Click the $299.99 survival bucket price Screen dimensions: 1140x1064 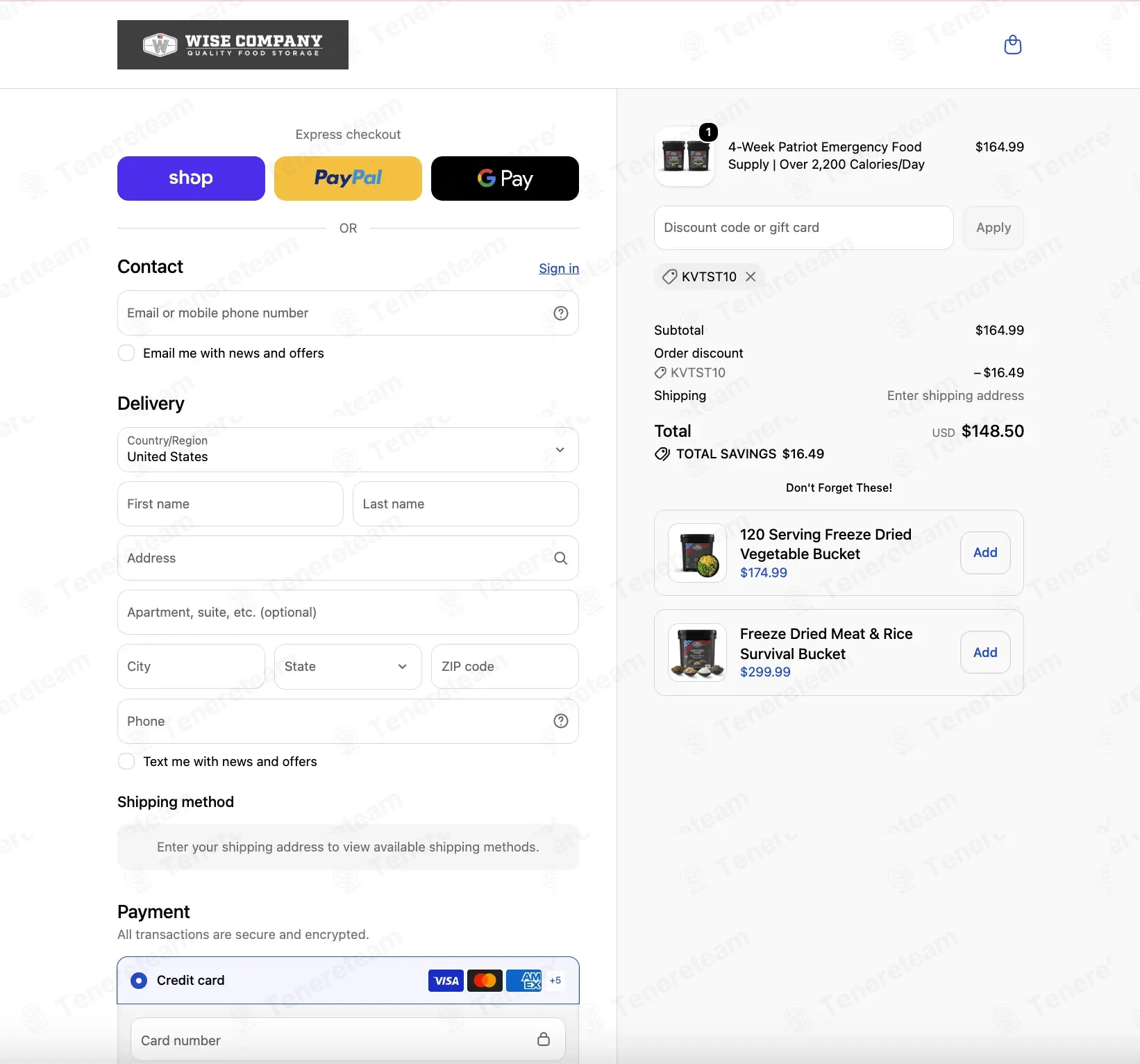pos(765,672)
